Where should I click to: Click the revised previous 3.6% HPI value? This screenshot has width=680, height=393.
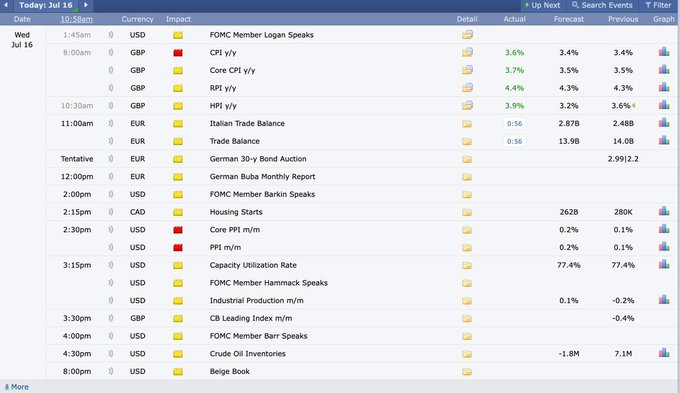pos(621,106)
